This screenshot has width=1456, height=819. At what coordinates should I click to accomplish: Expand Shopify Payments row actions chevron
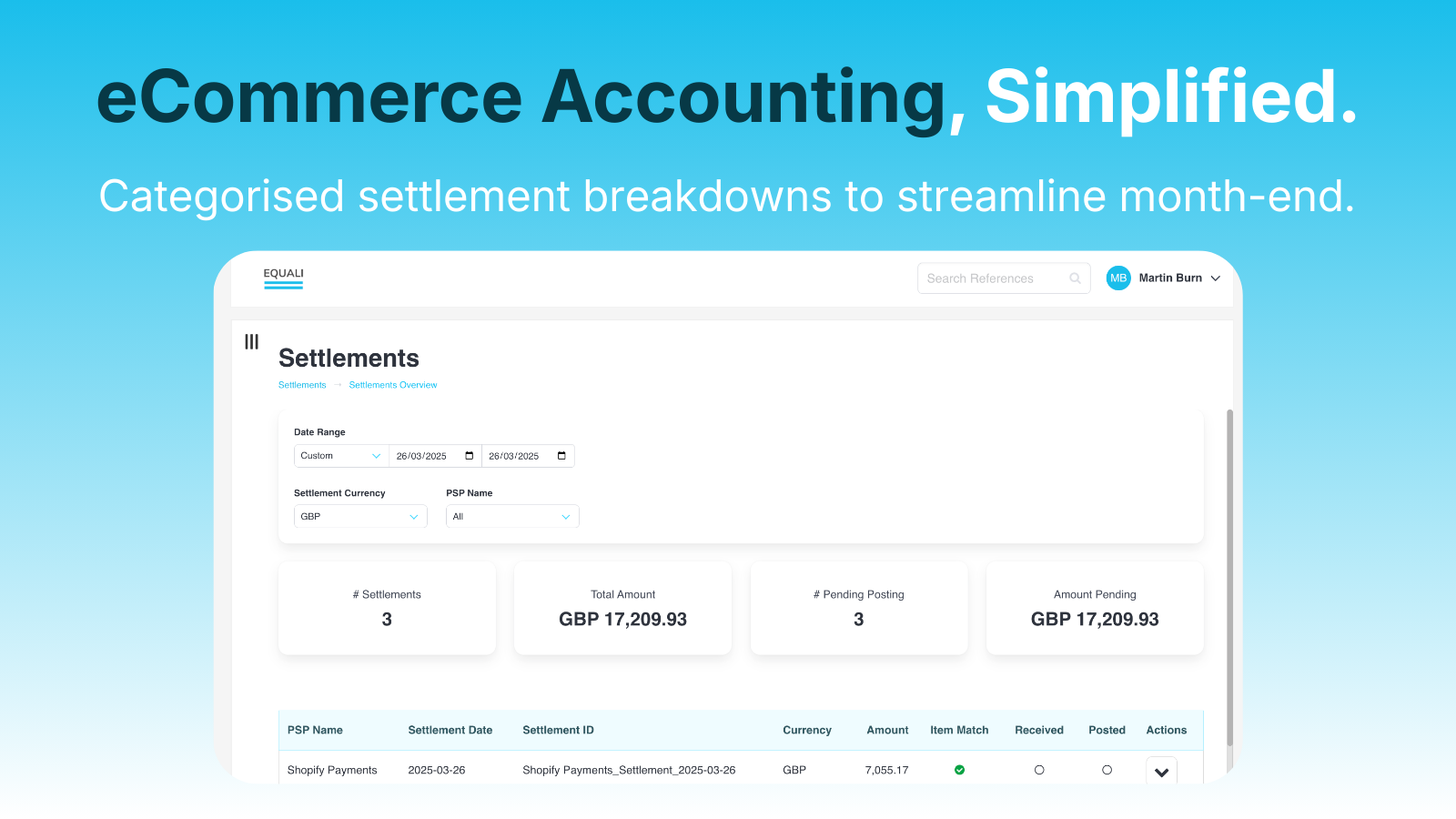pyautogui.click(x=1161, y=772)
